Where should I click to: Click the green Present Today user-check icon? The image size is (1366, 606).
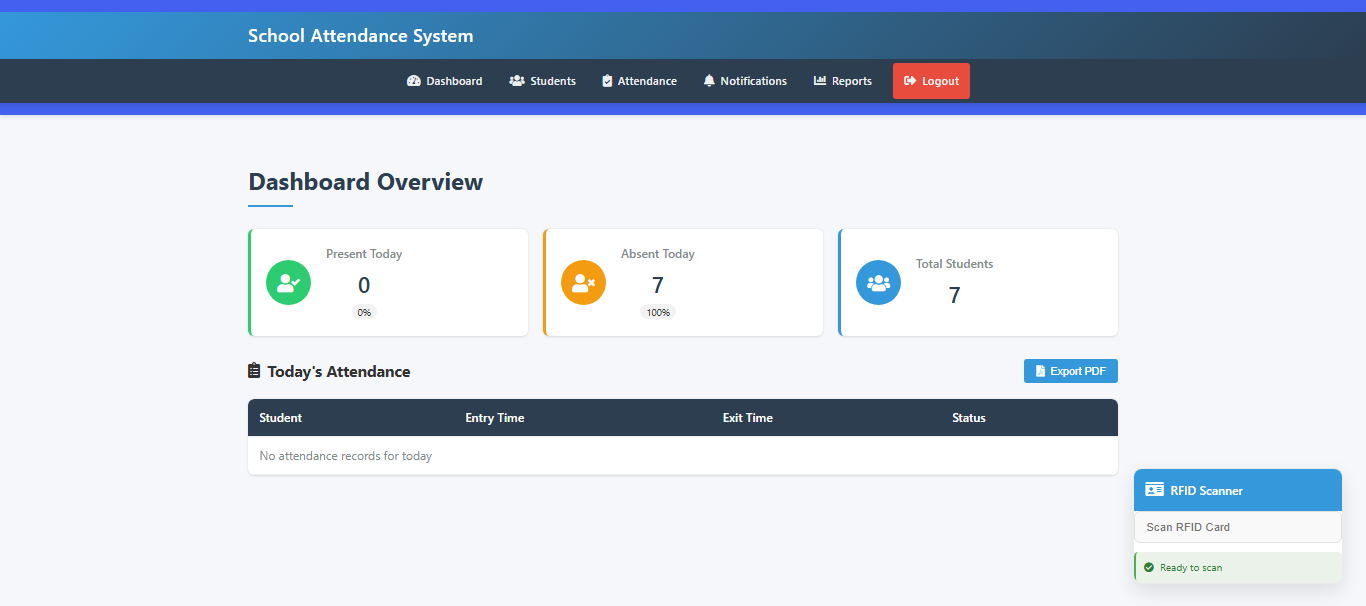point(288,282)
